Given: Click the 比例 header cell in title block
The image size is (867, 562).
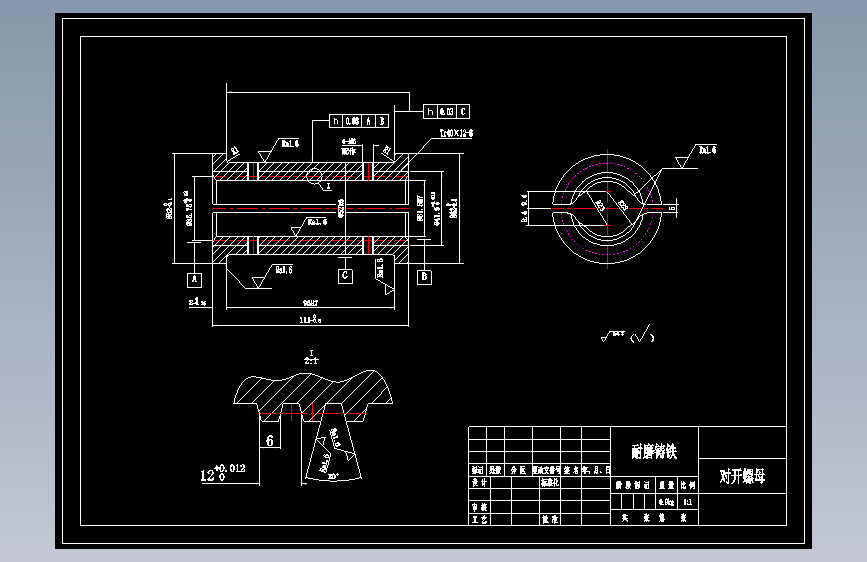Looking at the screenshot, I should (x=687, y=485).
